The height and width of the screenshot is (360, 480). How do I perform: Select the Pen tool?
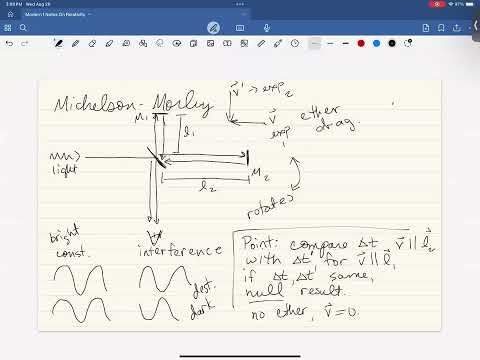(58, 43)
